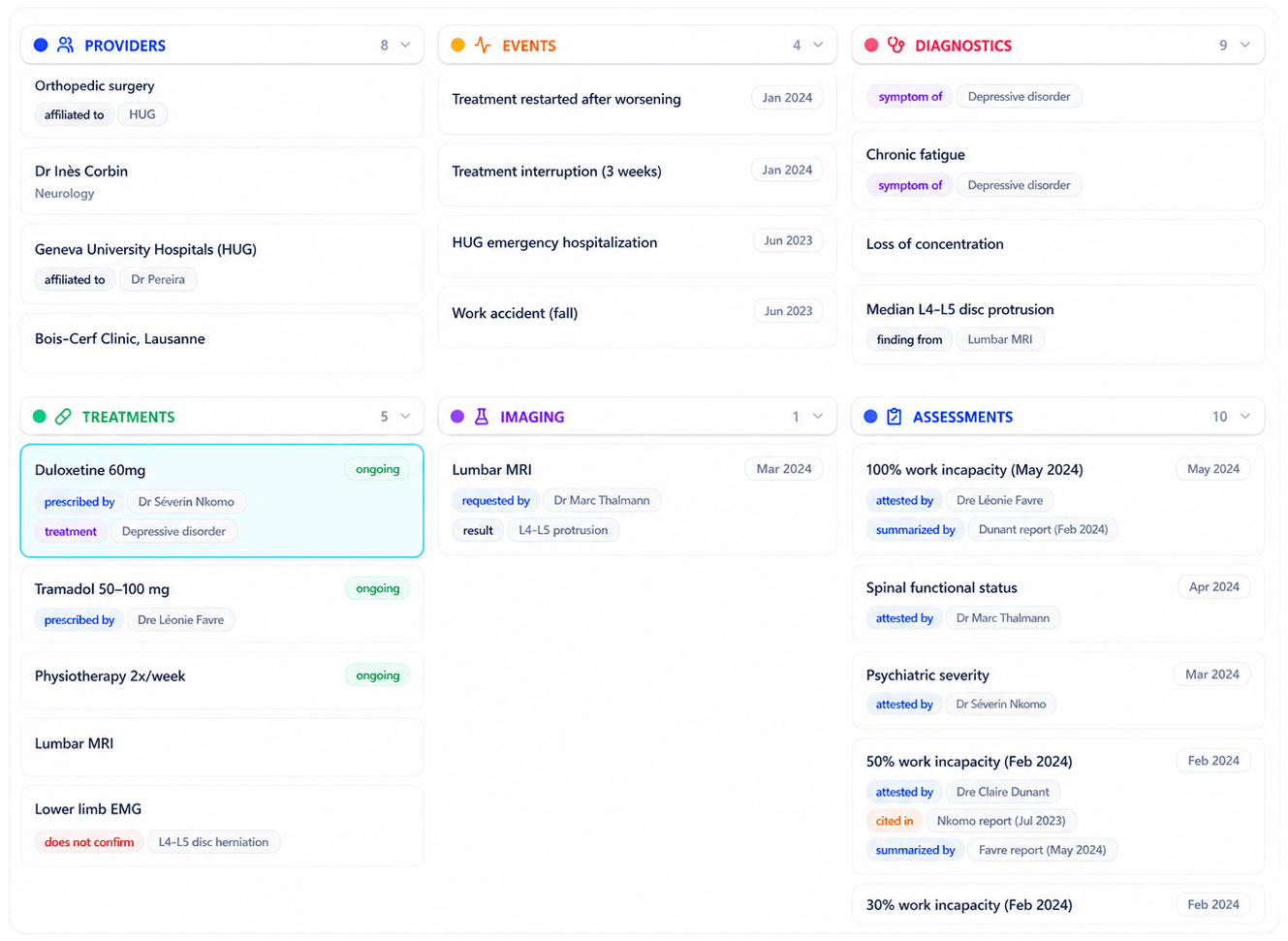
Task: Collapse the Diagnostics panel chevron
Action: (1245, 45)
